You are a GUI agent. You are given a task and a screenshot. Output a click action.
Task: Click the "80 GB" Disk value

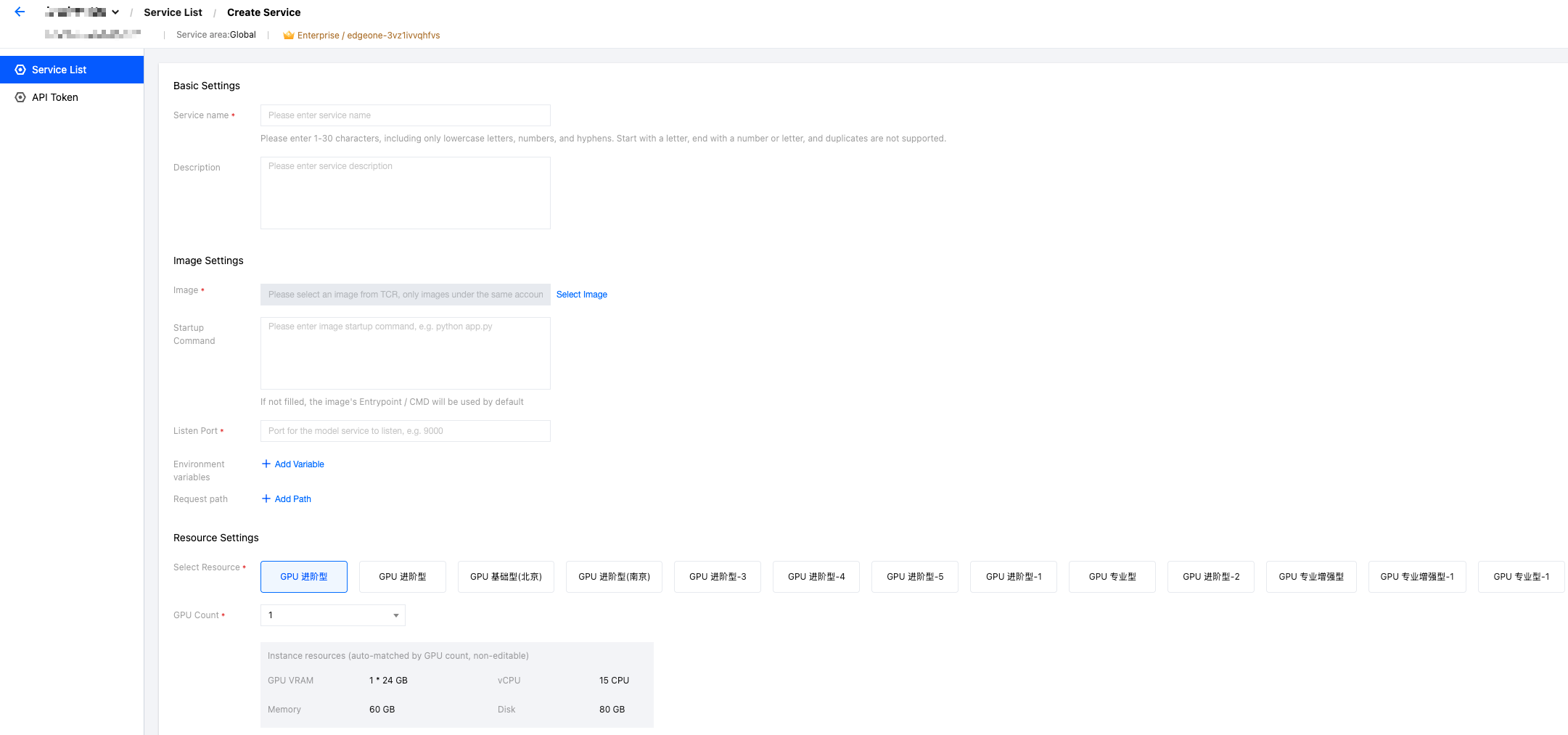pyautogui.click(x=612, y=710)
